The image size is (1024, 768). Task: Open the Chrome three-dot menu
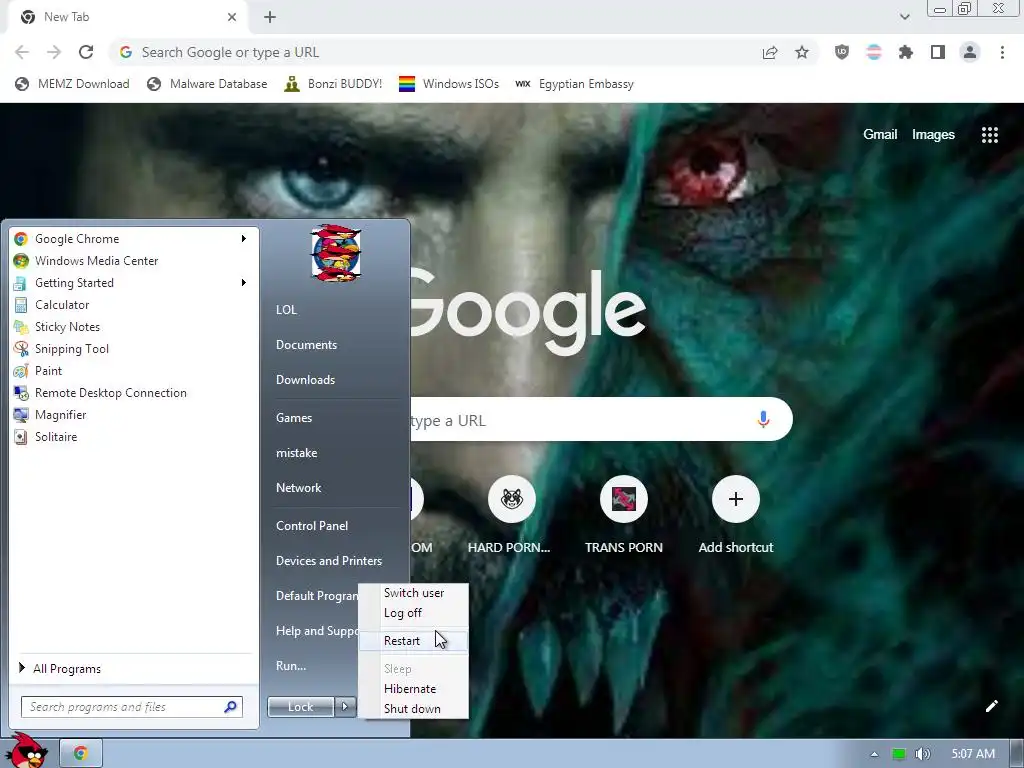click(1002, 52)
